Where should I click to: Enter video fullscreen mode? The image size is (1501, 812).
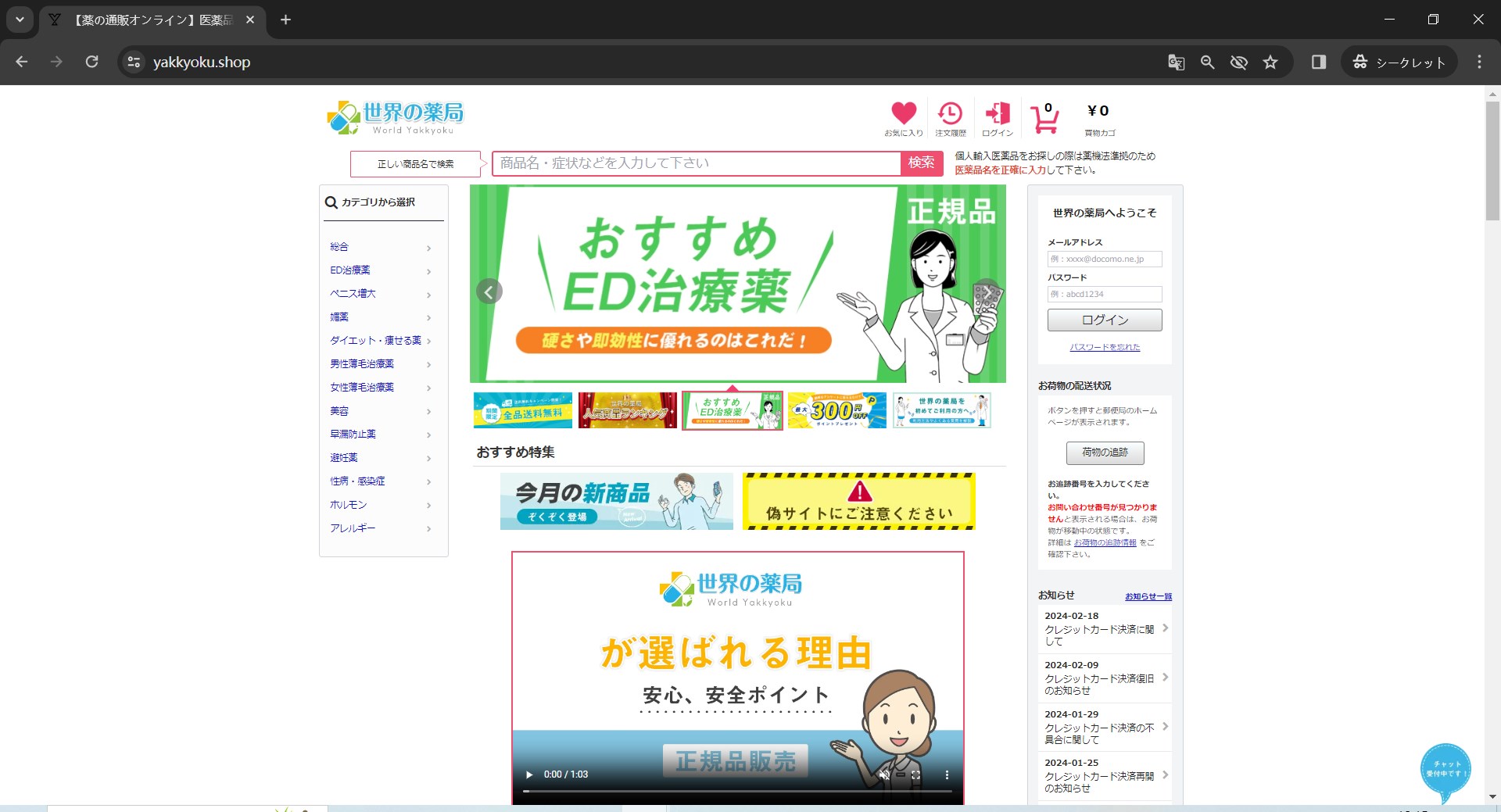[x=915, y=774]
